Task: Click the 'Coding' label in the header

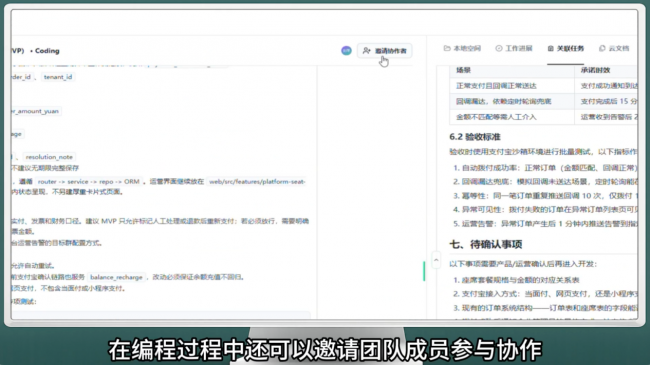Action: 47,51
